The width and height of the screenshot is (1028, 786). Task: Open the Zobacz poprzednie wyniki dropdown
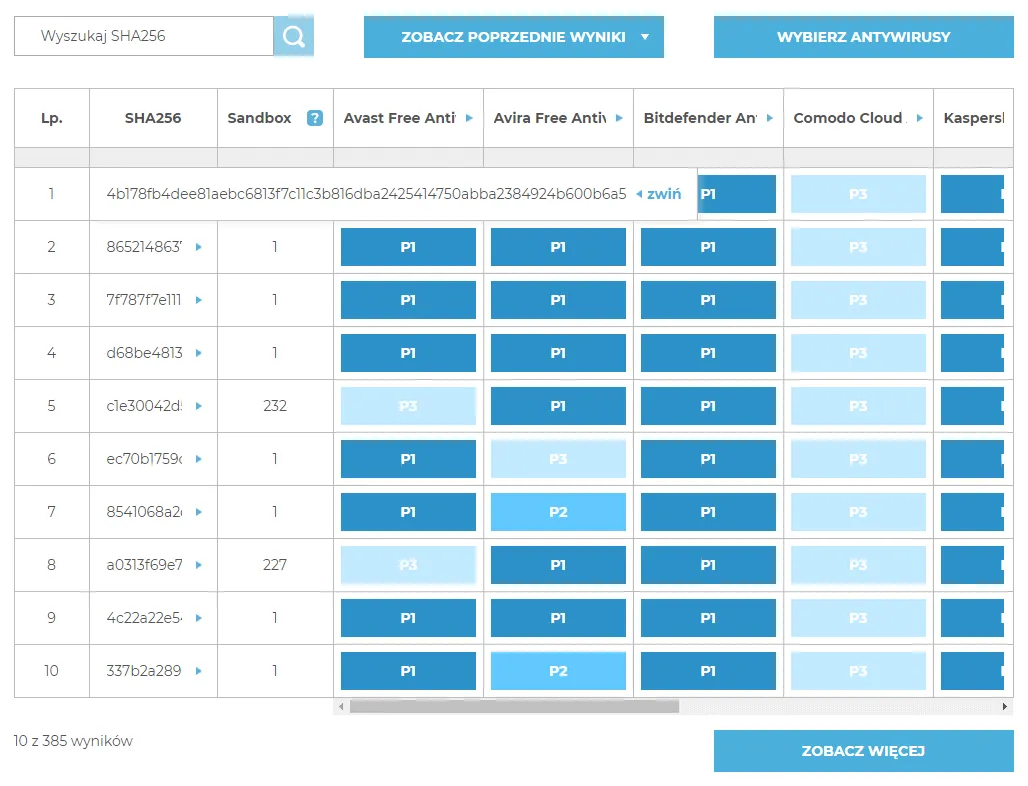pyautogui.click(x=513, y=37)
